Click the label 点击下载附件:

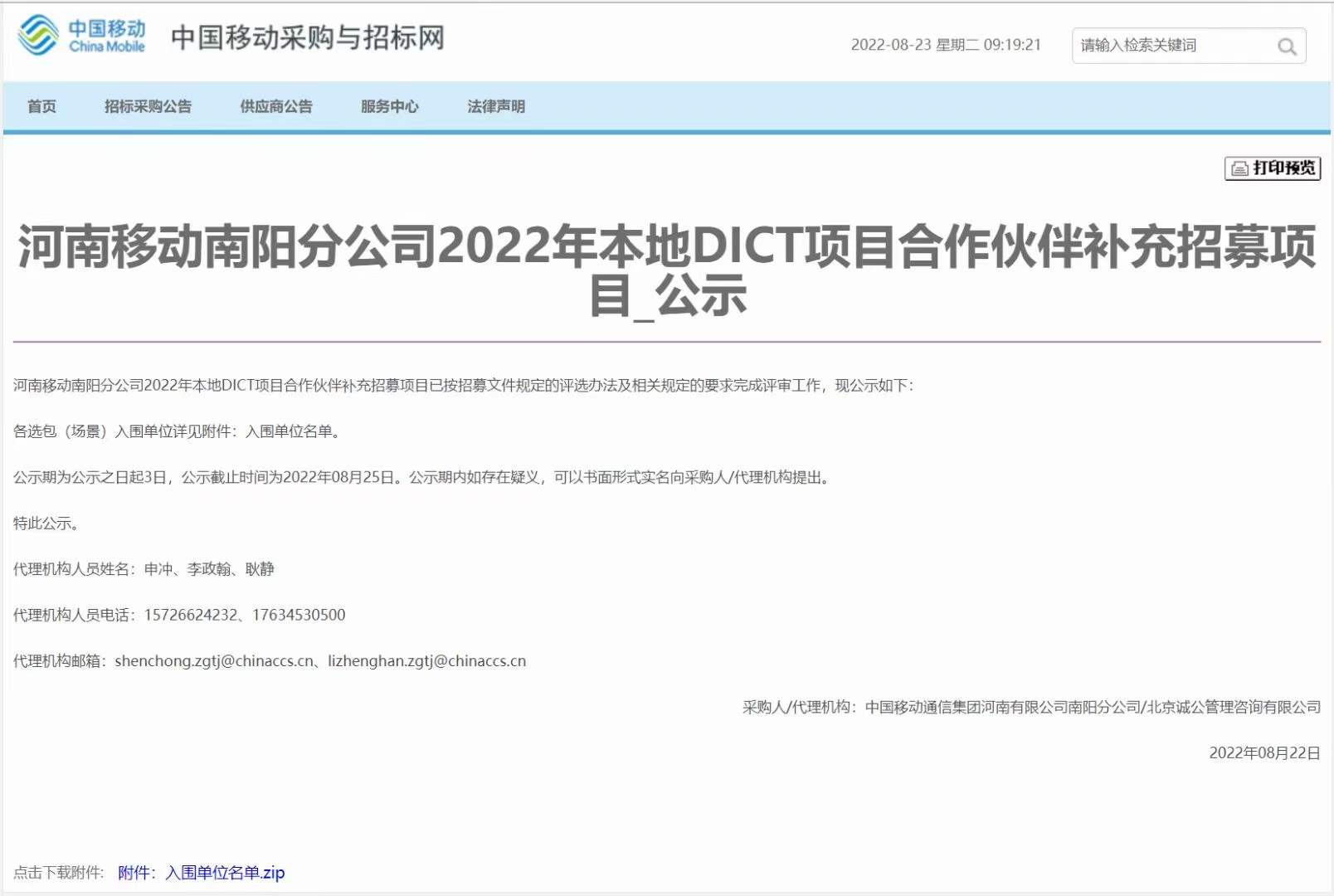59,873
